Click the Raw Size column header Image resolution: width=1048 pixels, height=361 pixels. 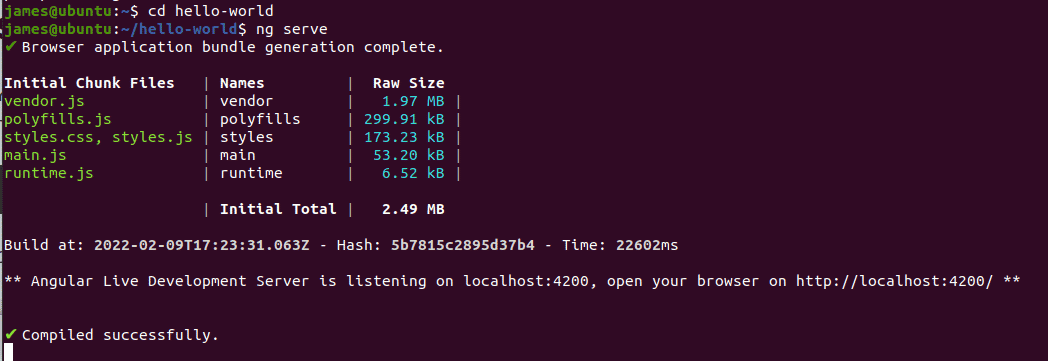tap(408, 83)
